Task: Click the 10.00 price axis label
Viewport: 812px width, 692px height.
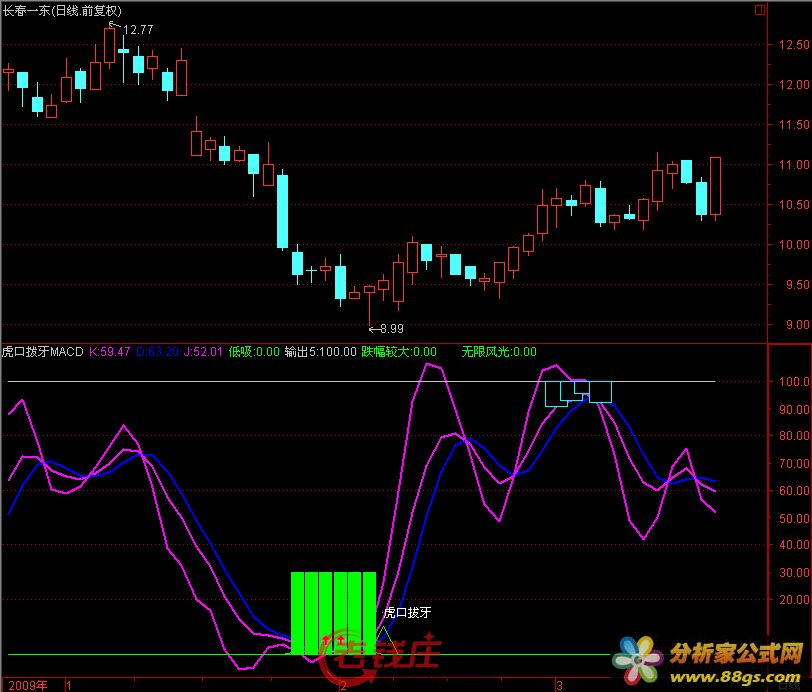Action: click(794, 244)
